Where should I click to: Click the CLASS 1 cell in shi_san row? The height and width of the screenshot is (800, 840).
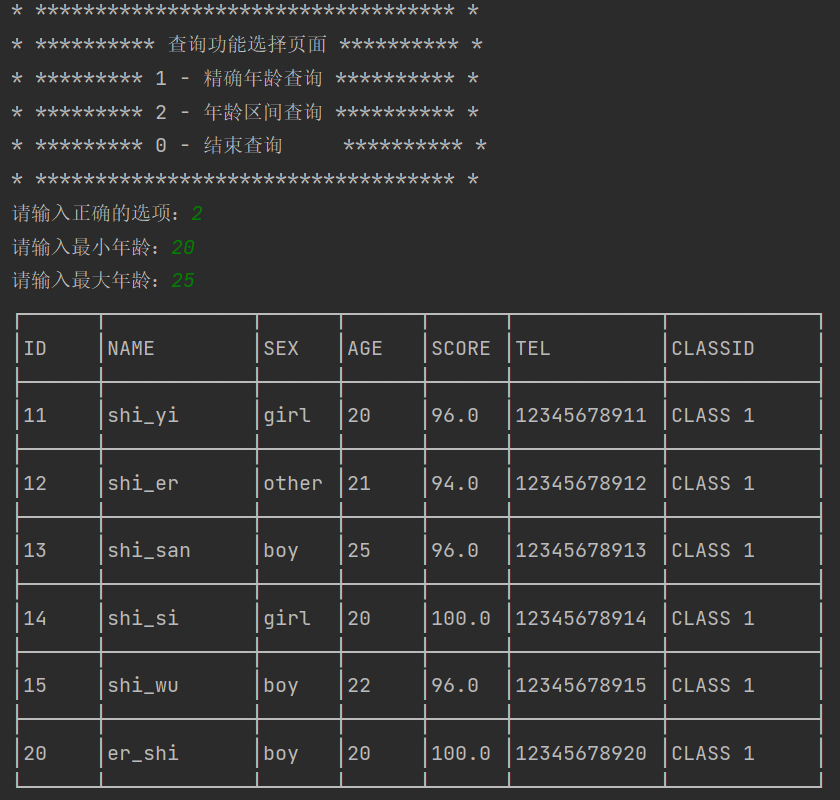click(713, 550)
